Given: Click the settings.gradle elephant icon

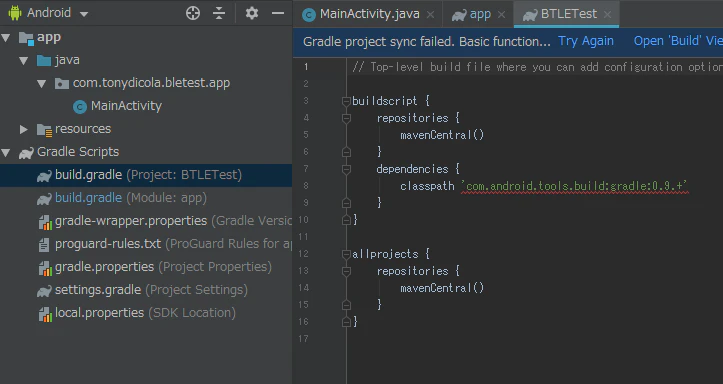Looking at the screenshot, I should [44, 290].
